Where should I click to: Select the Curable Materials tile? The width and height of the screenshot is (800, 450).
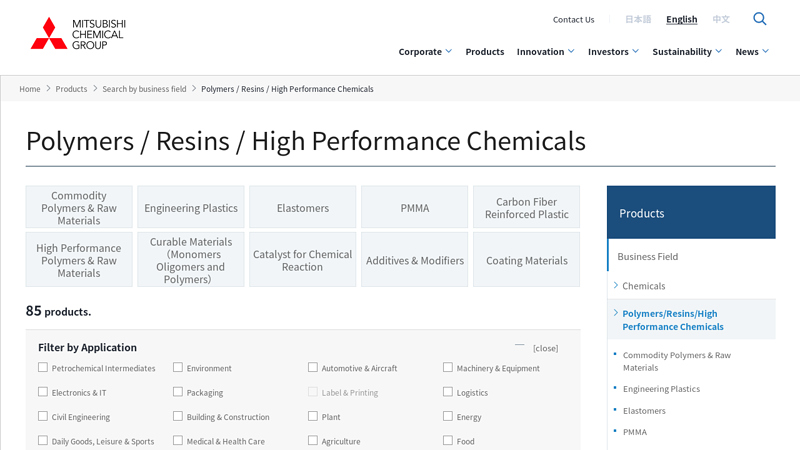coord(191,260)
